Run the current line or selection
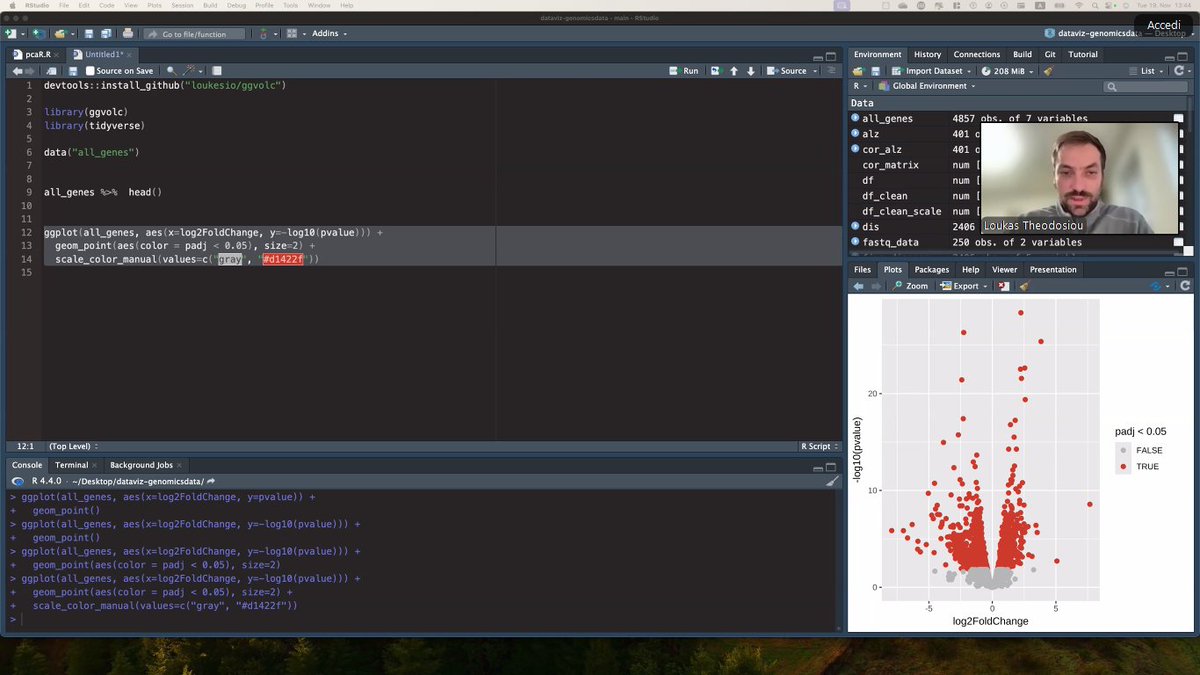This screenshot has height=675, width=1200. [x=684, y=71]
